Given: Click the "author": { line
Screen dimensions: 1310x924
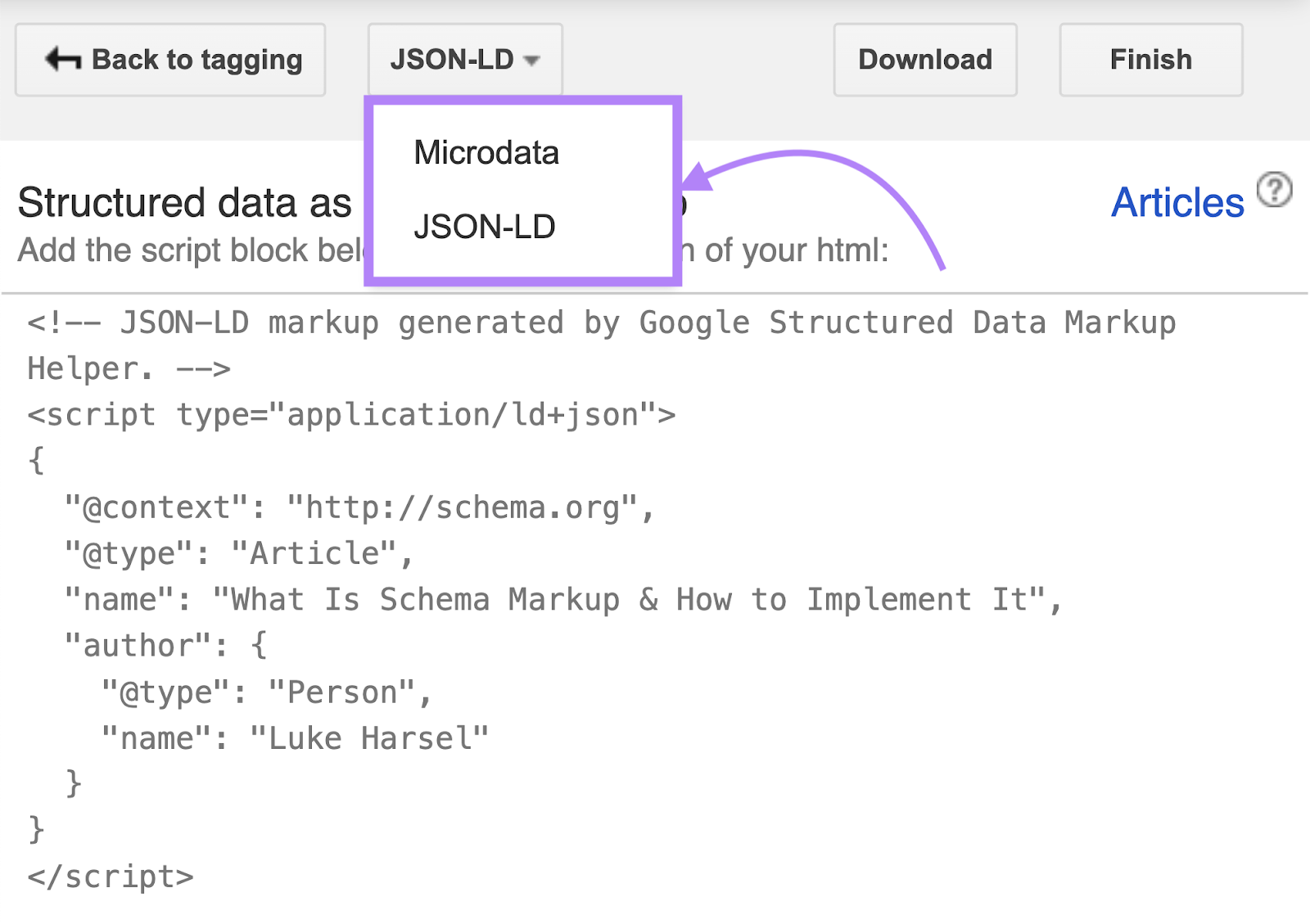Looking at the screenshot, I should click(x=166, y=647).
